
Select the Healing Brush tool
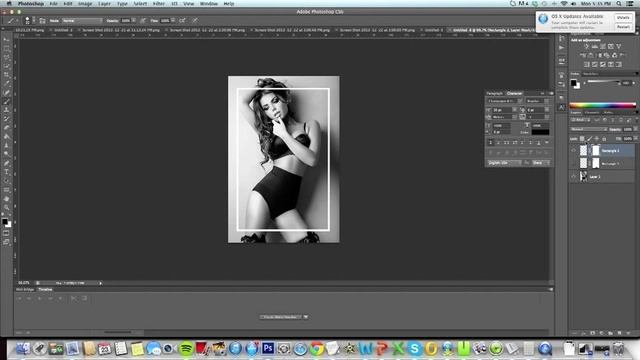tap(7, 93)
